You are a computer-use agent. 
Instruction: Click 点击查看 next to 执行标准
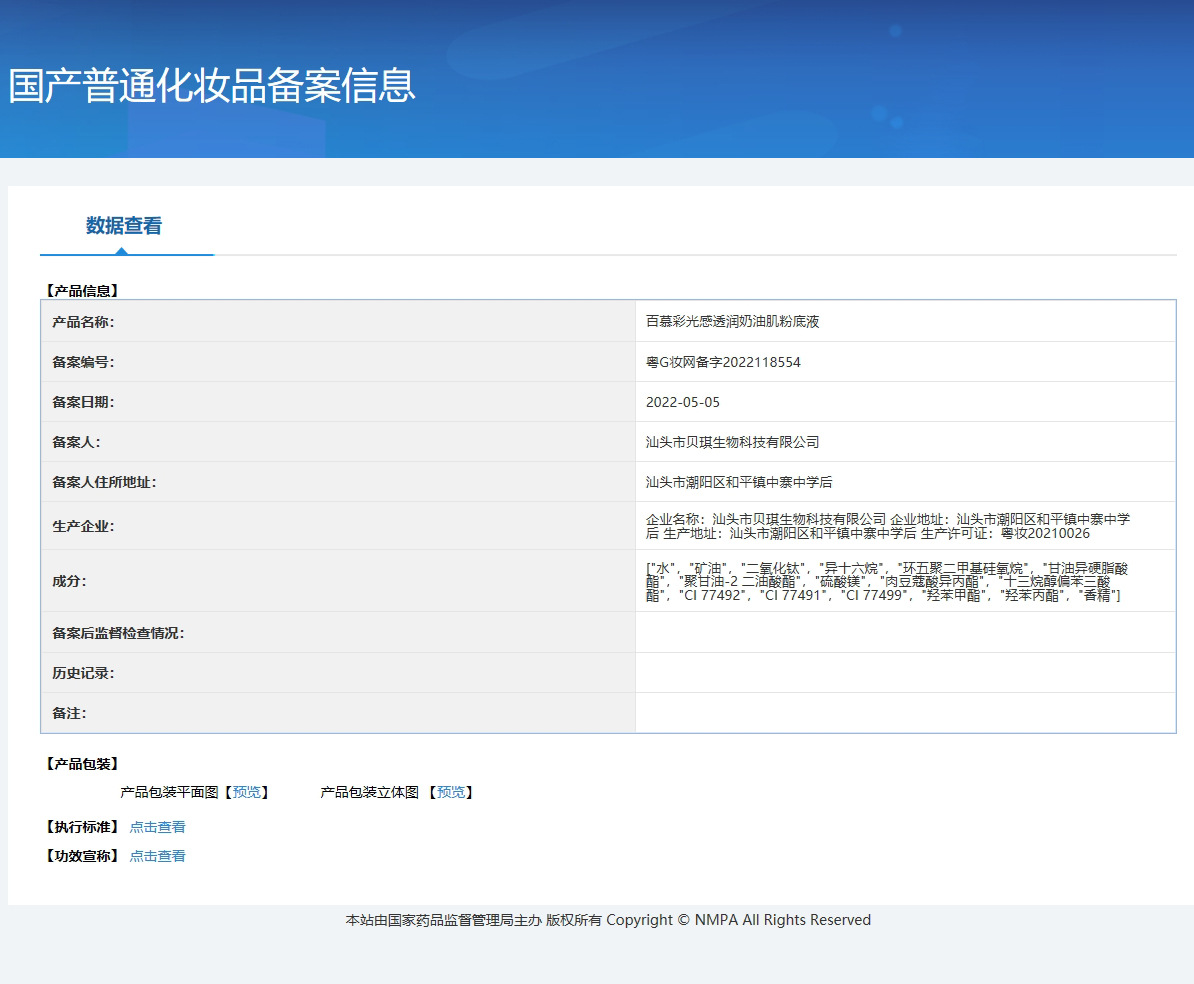point(157,827)
